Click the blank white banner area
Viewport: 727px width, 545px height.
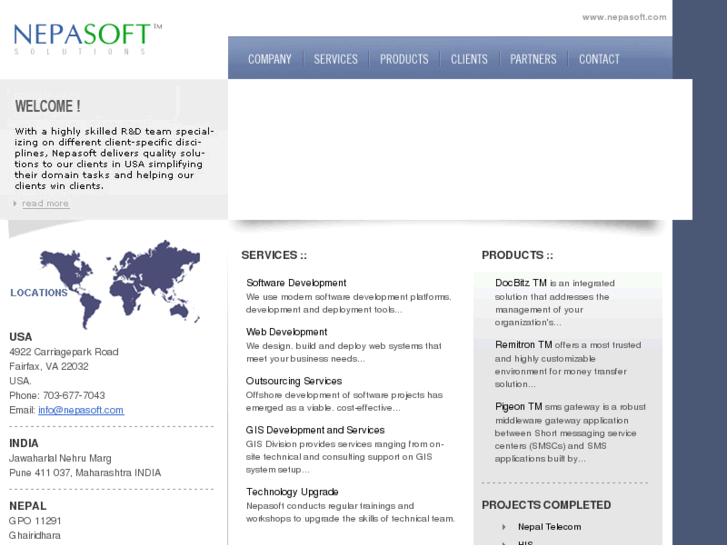click(460, 149)
